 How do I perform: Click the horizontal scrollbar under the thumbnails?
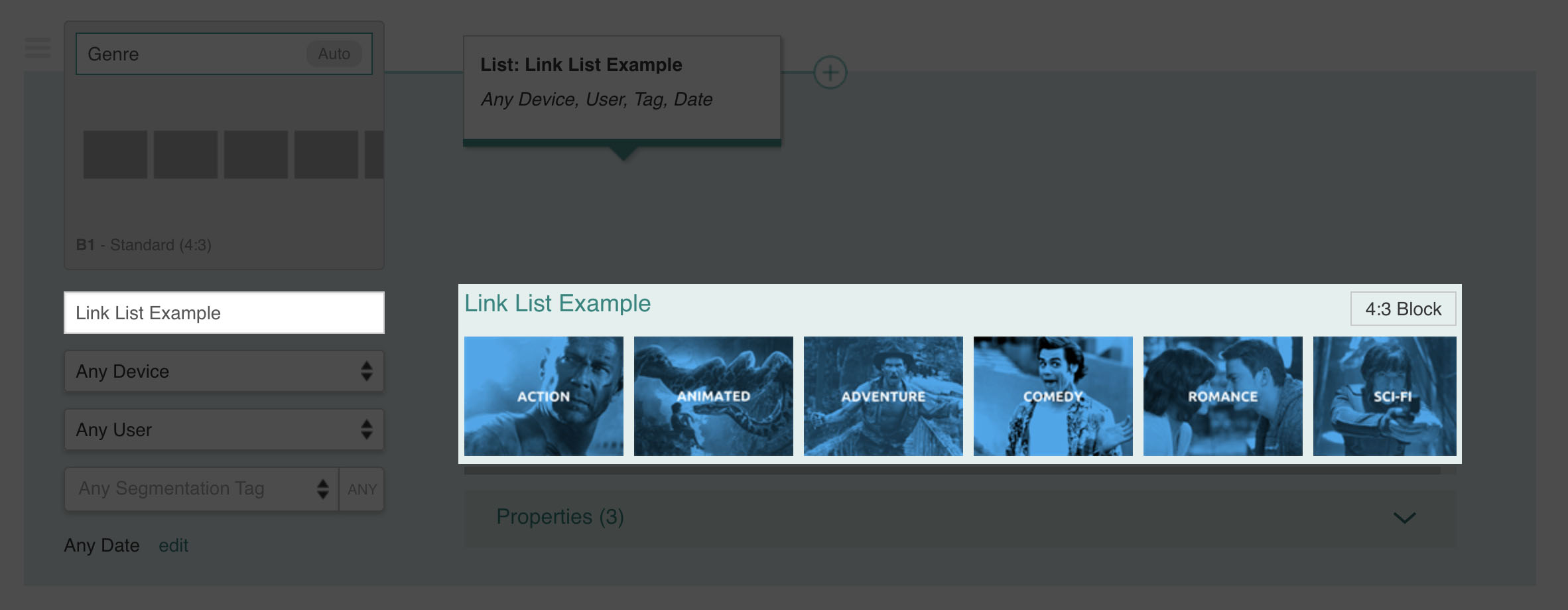point(952,470)
